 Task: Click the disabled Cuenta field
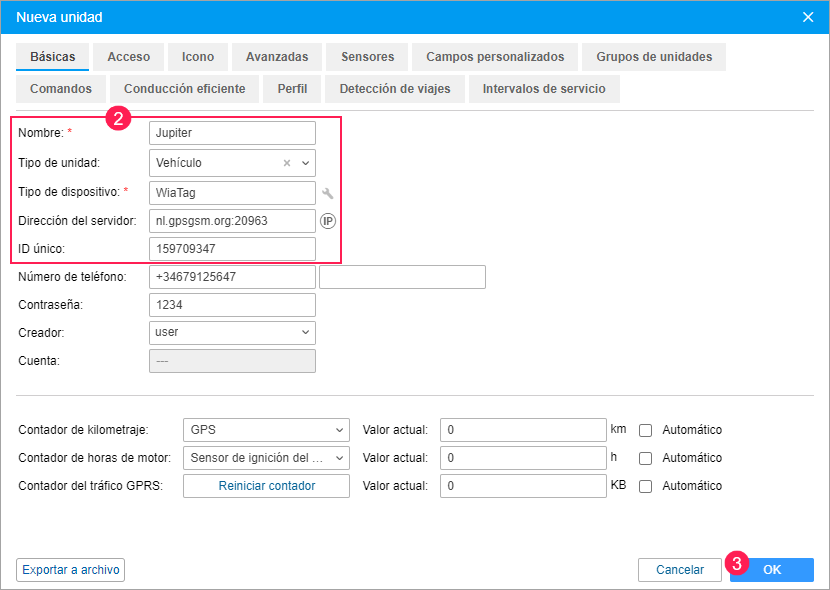tap(232, 361)
